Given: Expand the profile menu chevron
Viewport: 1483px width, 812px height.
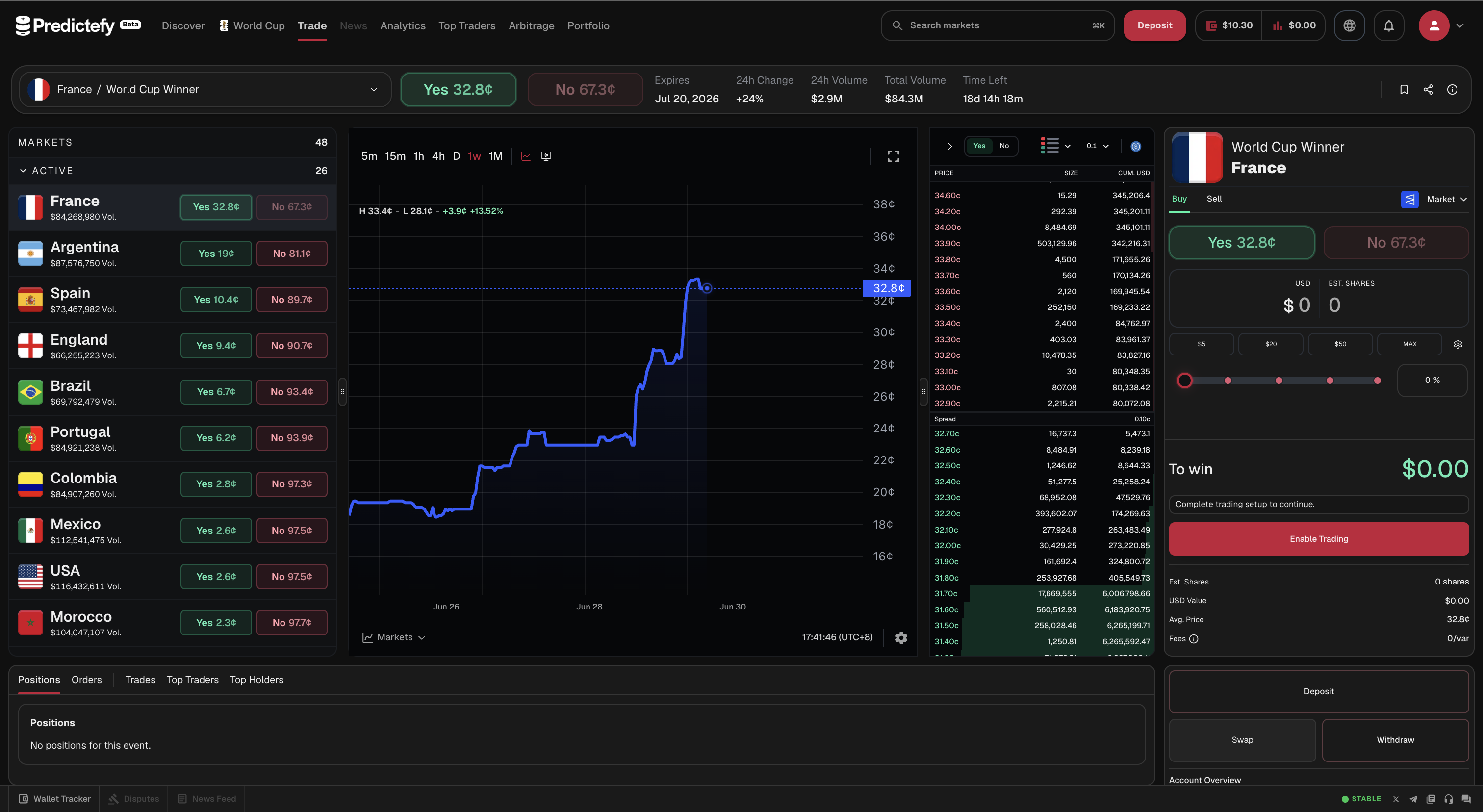Looking at the screenshot, I should (1459, 25).
